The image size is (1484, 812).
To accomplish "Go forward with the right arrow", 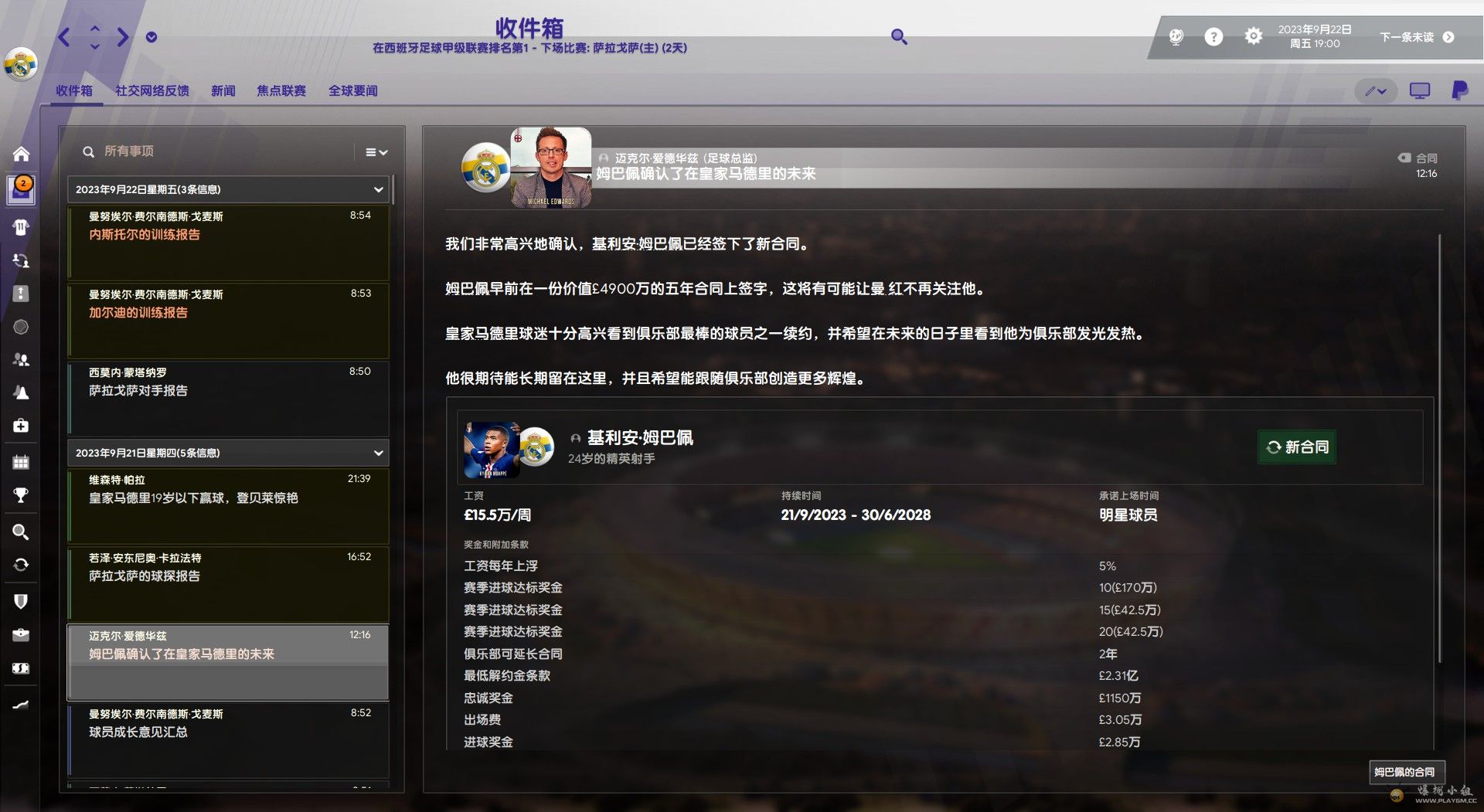I will tap(122, 36).
